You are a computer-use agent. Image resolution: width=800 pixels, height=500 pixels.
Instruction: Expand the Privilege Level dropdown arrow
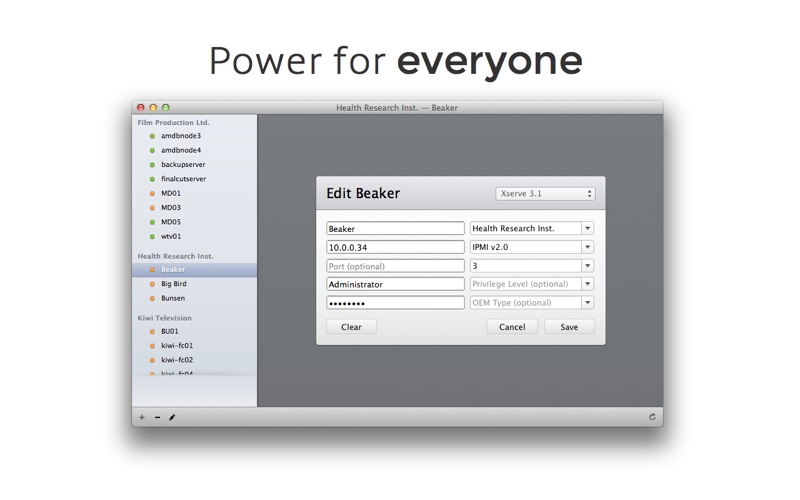[587, 284]
